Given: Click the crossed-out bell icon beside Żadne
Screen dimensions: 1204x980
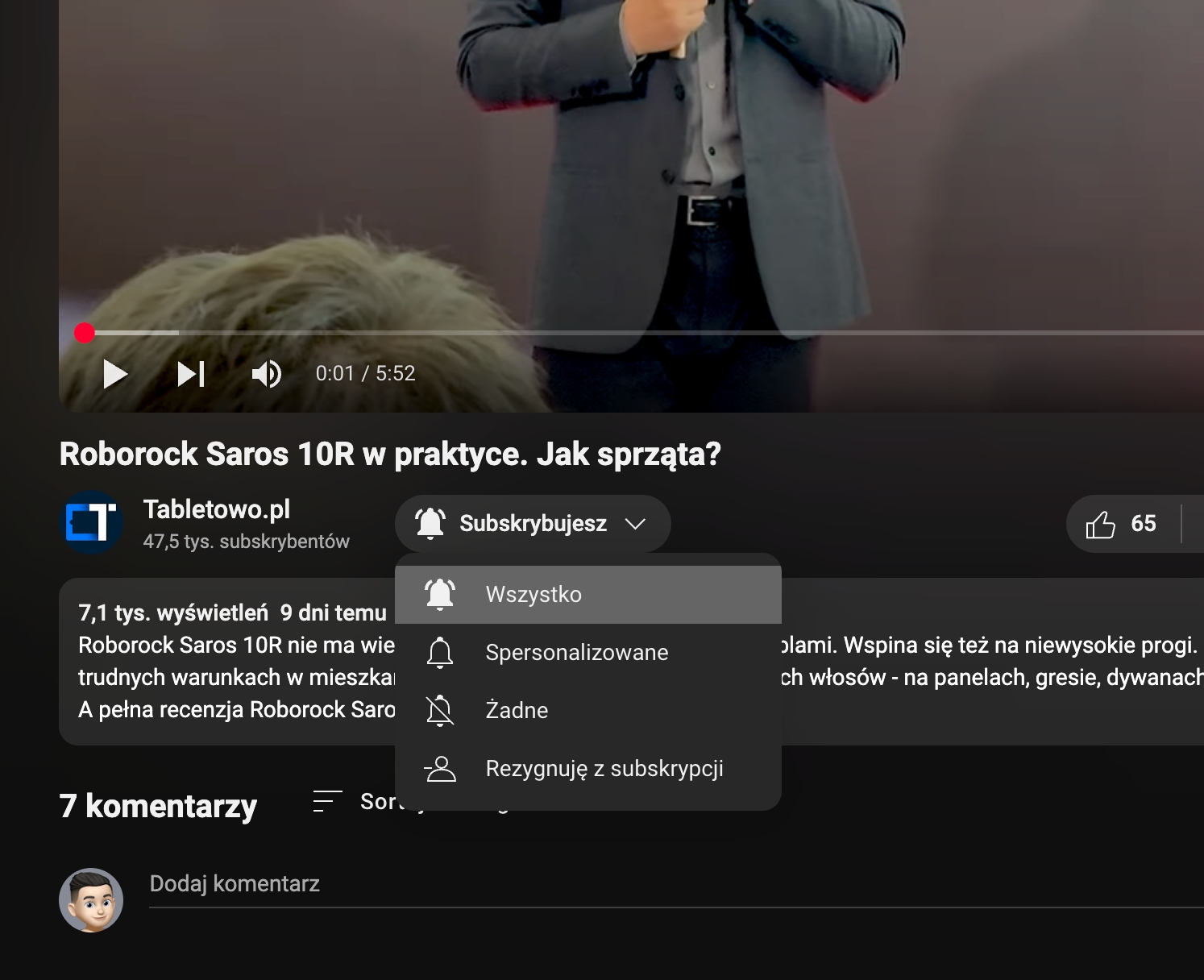Looking at the screenshot, I should coord(440,711).
